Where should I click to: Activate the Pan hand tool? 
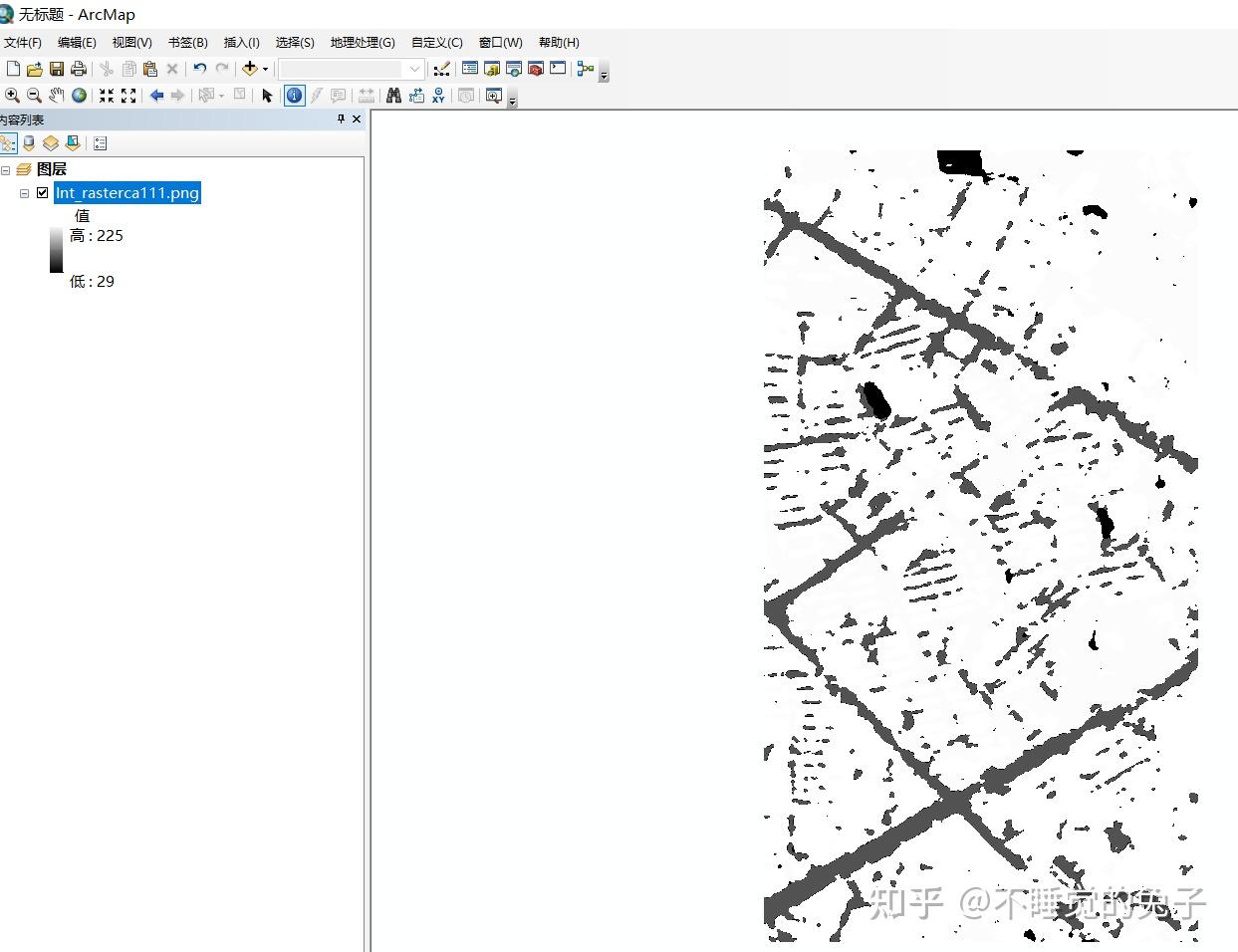(x=57, y=96)
